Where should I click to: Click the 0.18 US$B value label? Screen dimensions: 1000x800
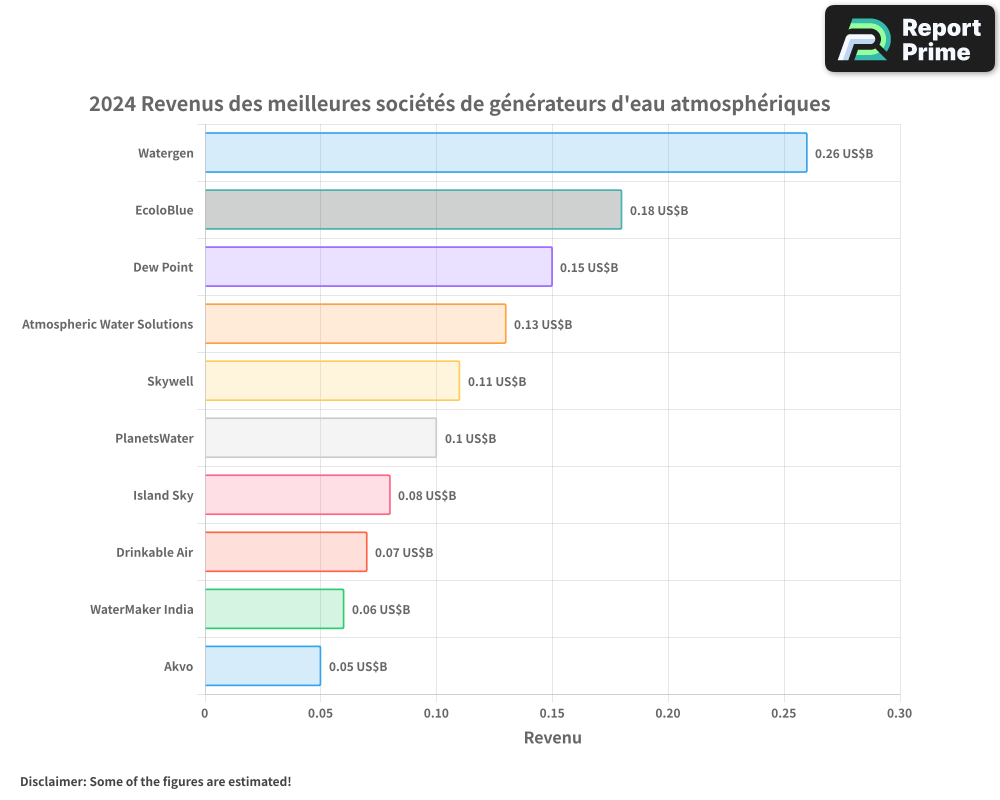point(659,211)
